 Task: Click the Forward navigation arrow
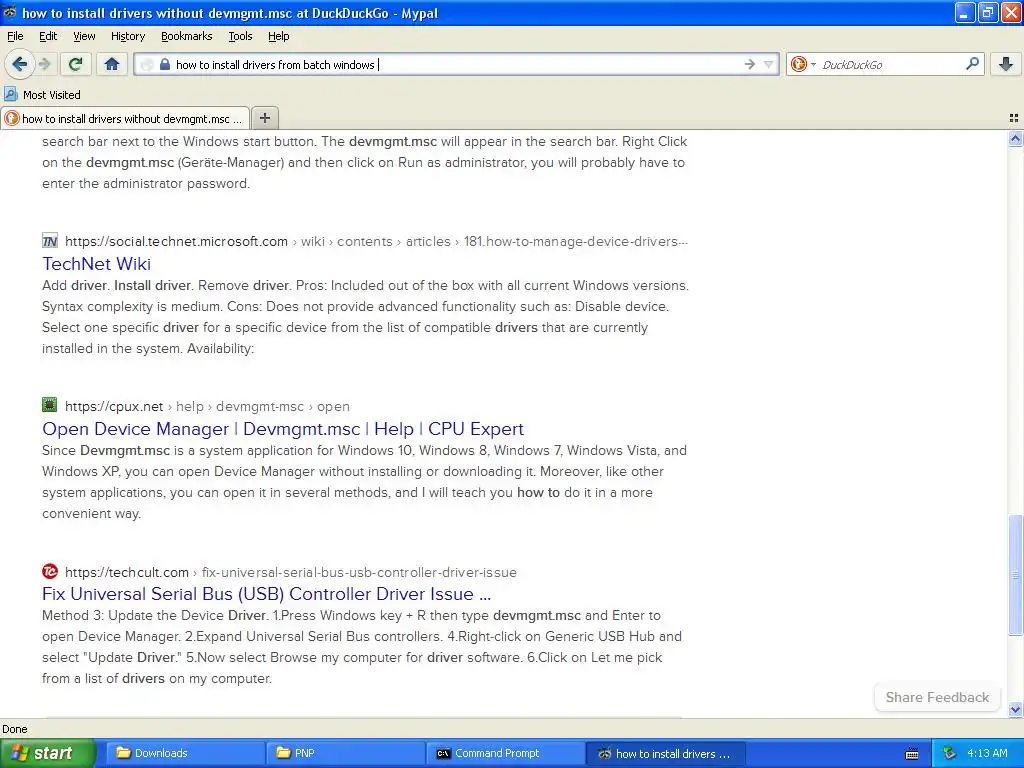point(44,64)
